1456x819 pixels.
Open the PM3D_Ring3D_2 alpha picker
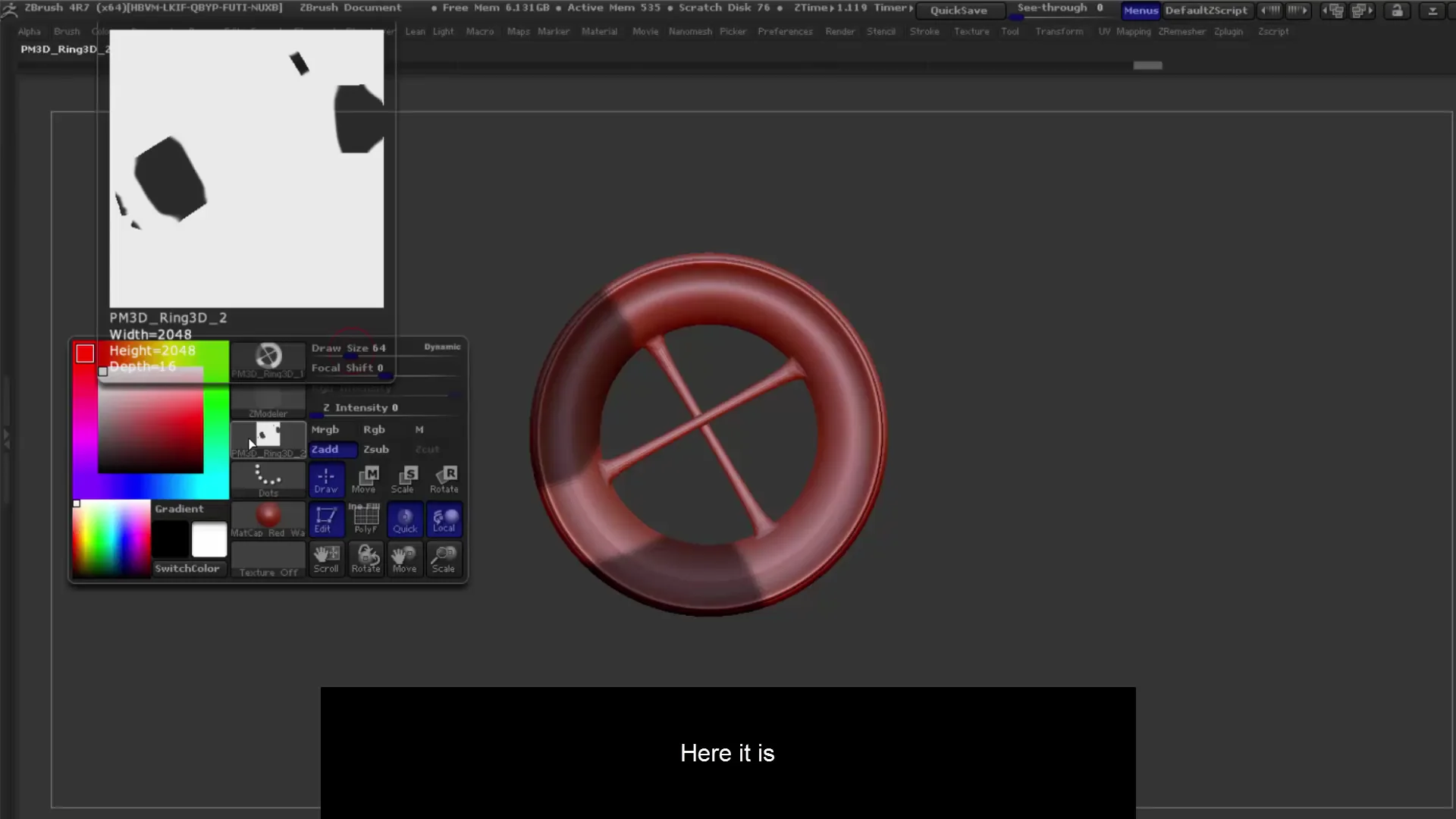tap(268, 441)
